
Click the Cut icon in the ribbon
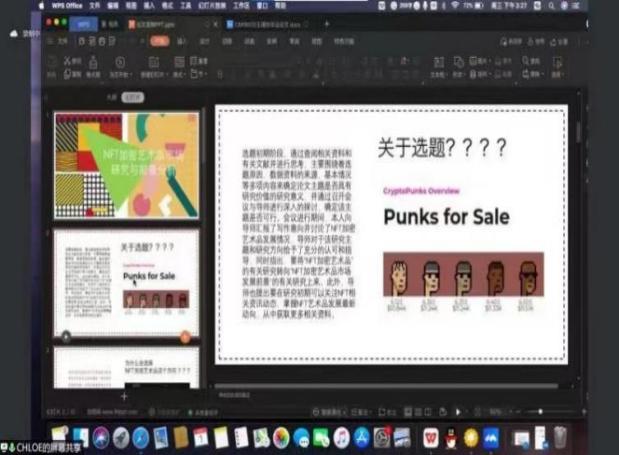tap(68, 61)
